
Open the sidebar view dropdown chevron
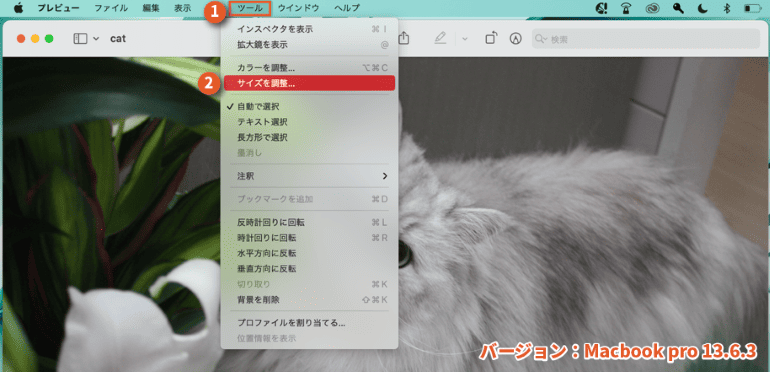click(95, 38)
